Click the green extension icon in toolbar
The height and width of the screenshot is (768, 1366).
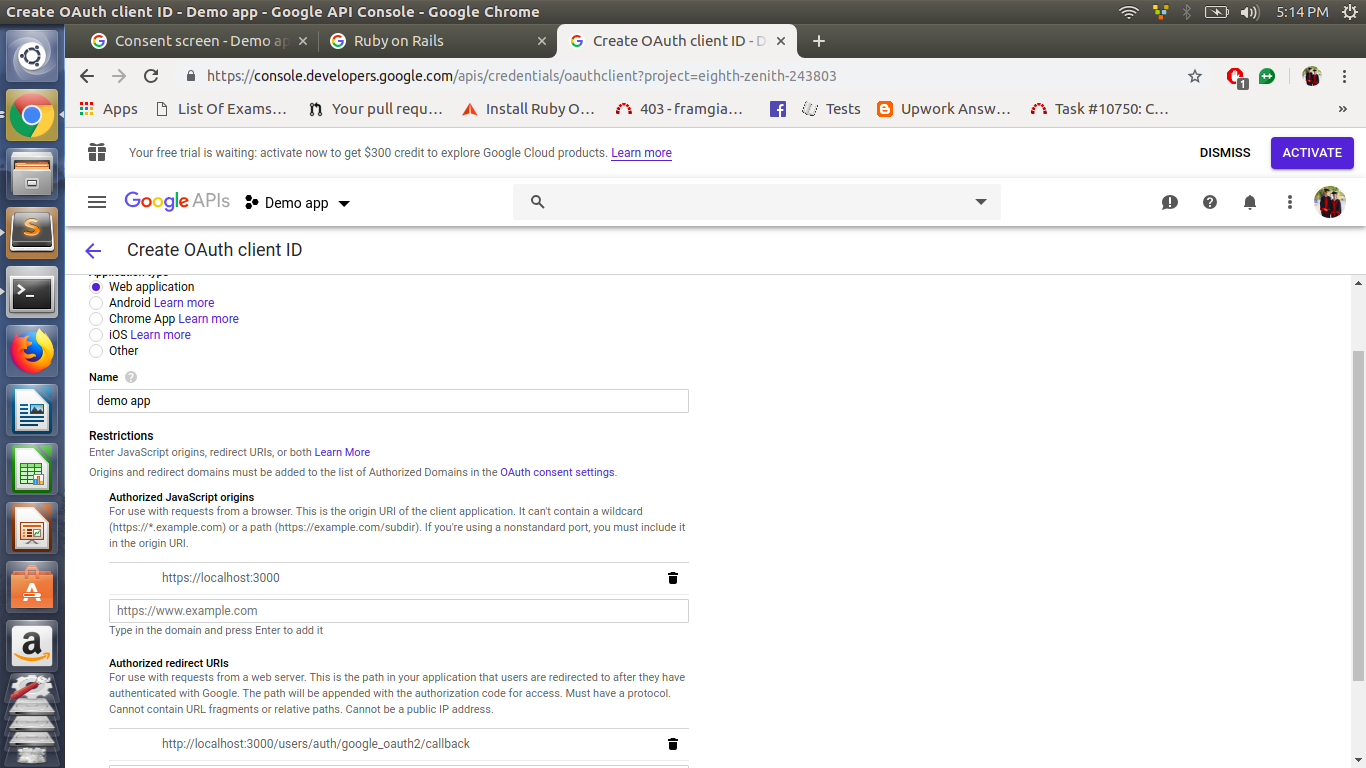click(x=1267, y=76)
